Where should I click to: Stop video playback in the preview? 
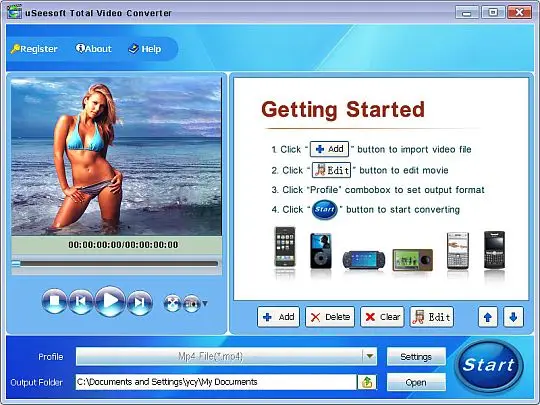coord(54,301)
